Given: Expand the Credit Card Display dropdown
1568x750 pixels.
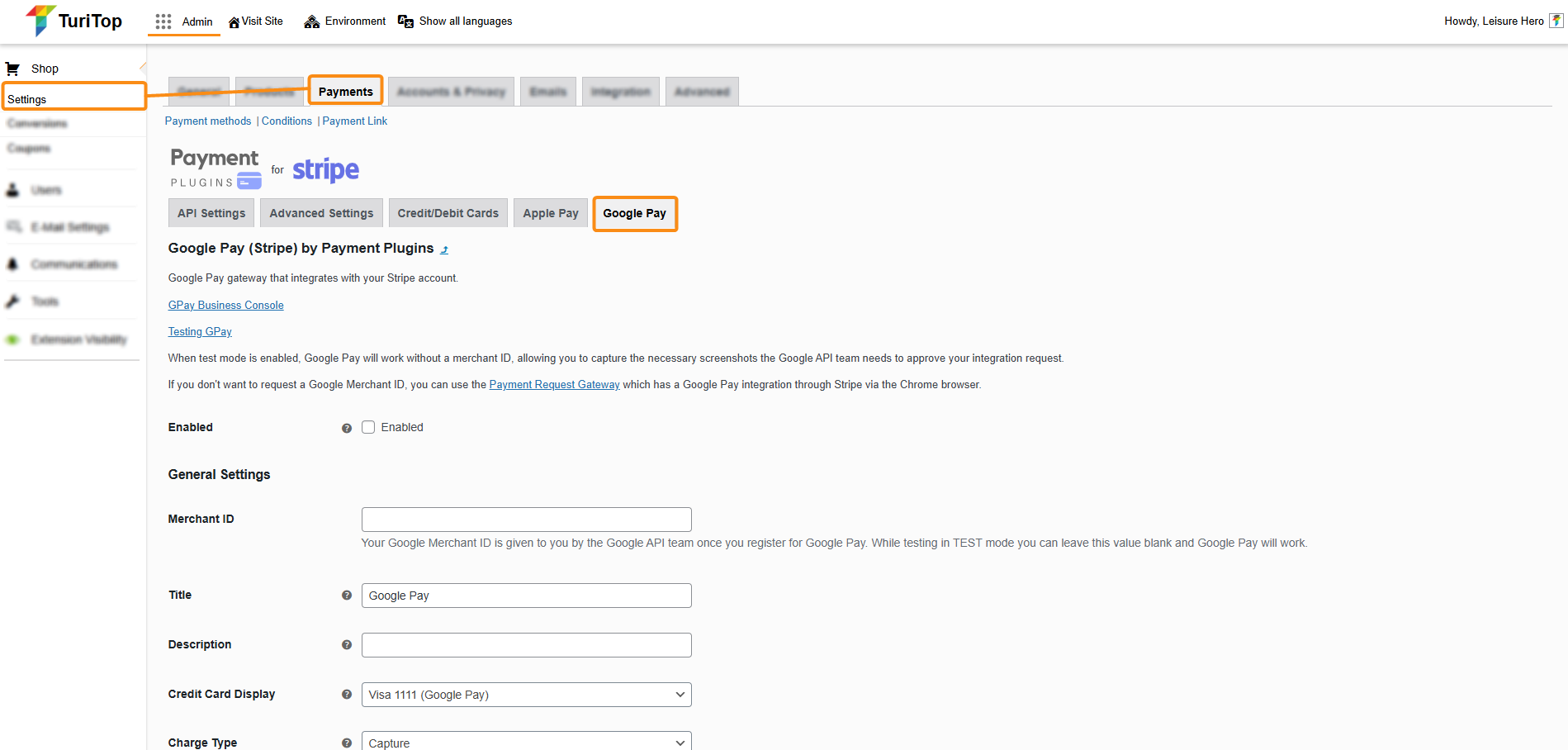Looking at the screenshot, I should (526, 695).
